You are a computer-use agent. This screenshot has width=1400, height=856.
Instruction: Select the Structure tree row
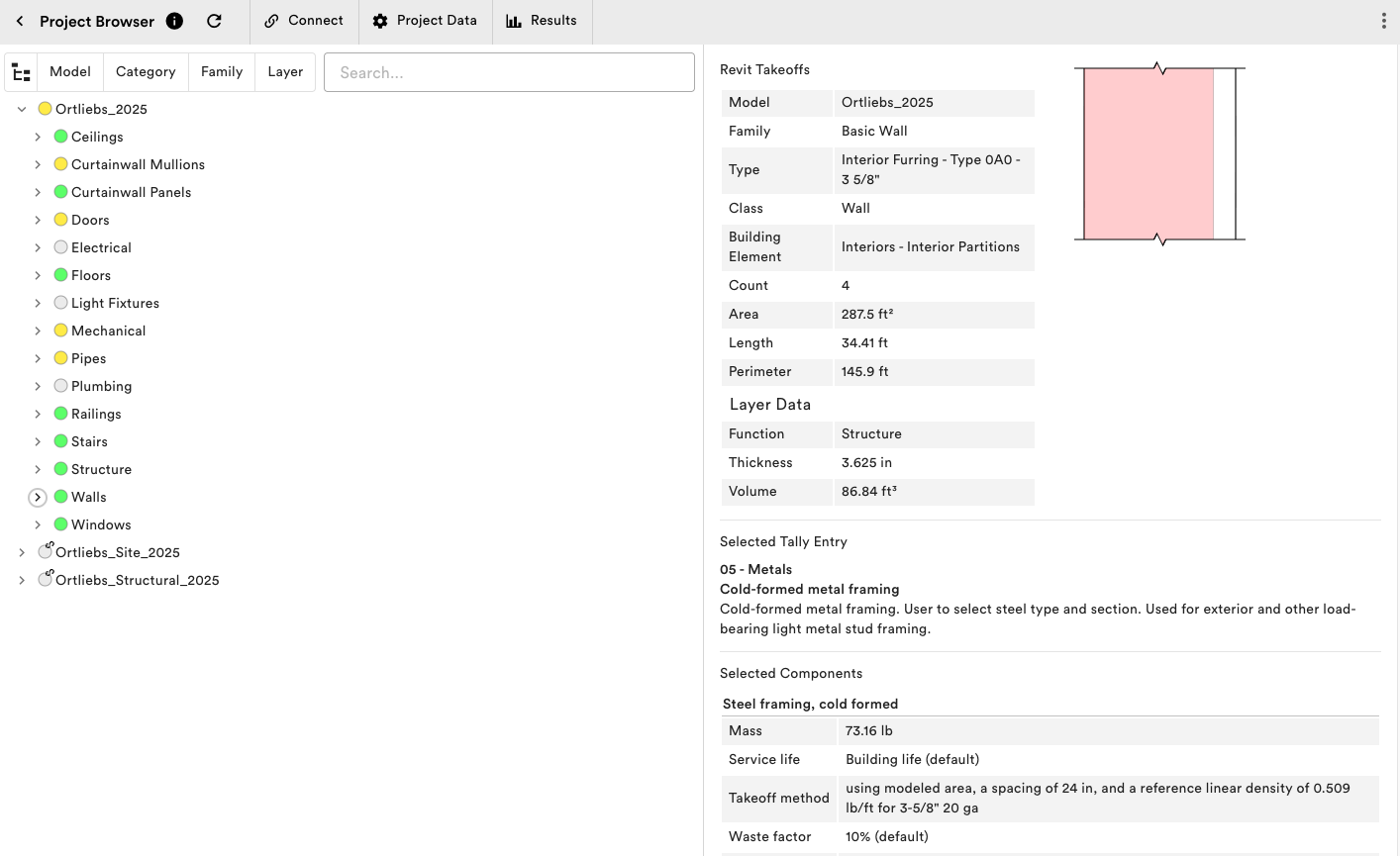tap(101, 469)
